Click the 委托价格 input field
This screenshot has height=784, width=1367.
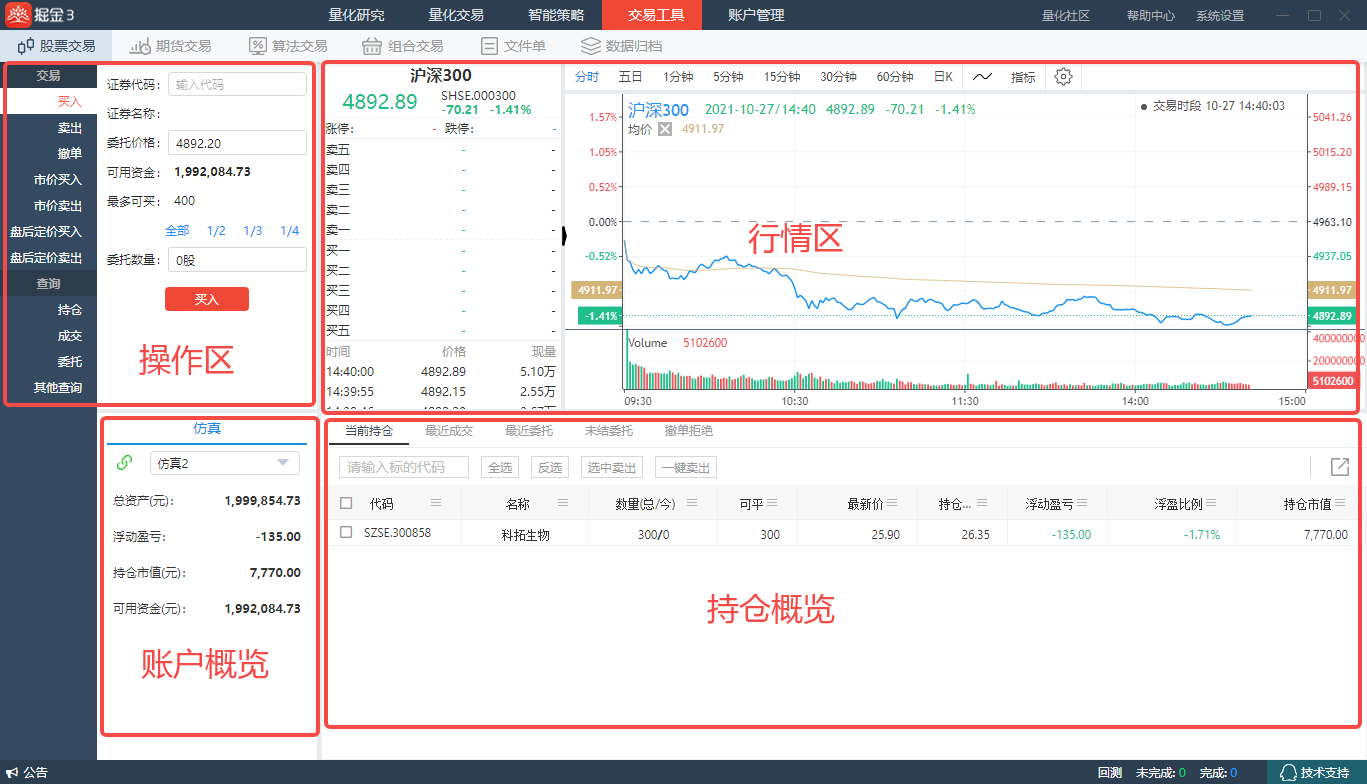[237, 143]
